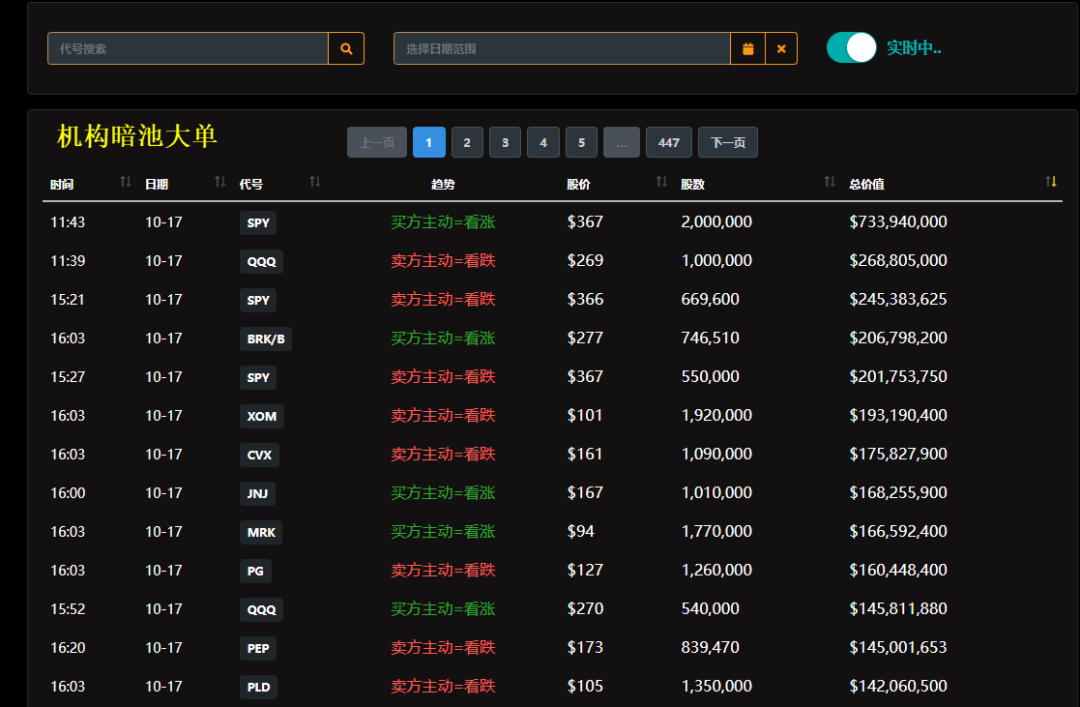Screen dimensions: 1080x707
Task: Select total value $160,448,400
Action: 898,570
